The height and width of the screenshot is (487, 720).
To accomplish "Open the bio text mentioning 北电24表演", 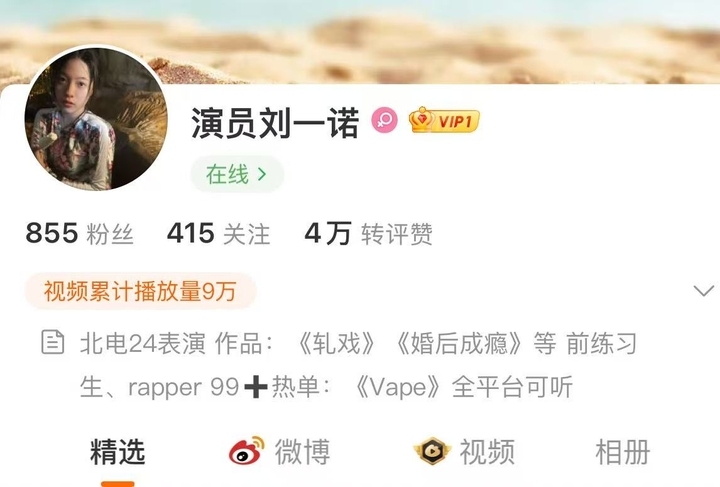I will [x=358, y=365].
